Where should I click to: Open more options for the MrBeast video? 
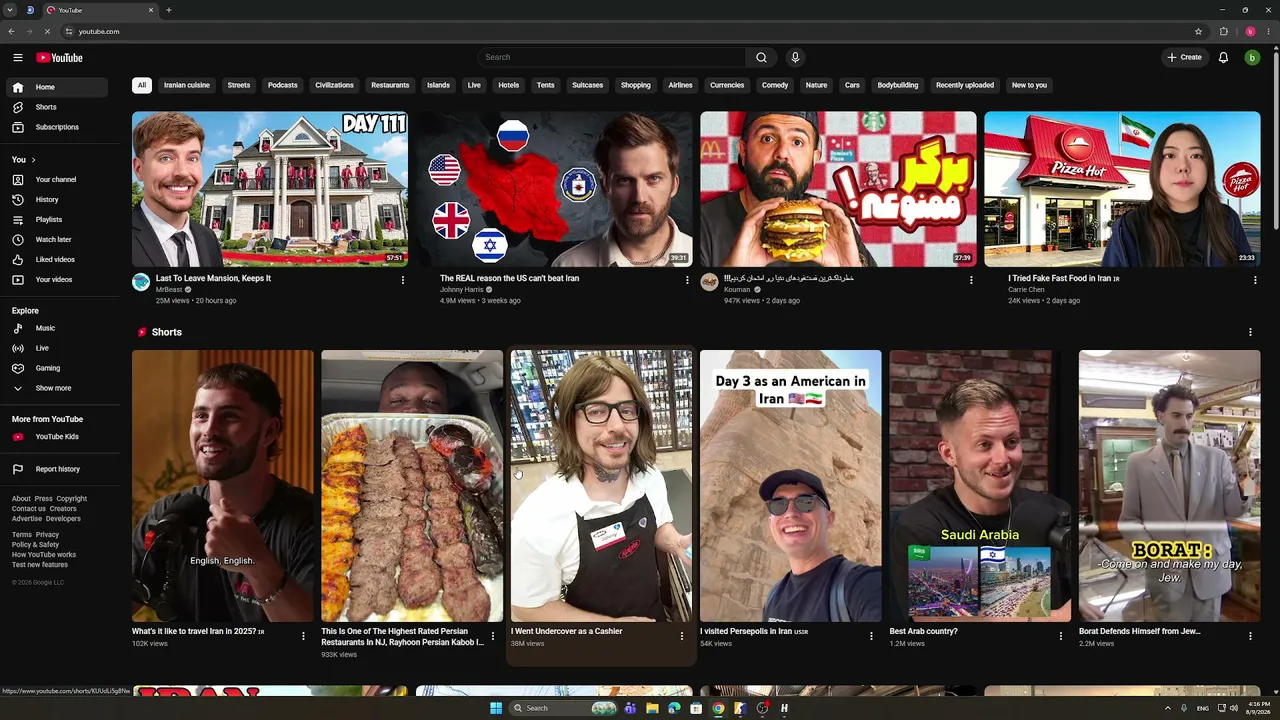click(403, 280)
